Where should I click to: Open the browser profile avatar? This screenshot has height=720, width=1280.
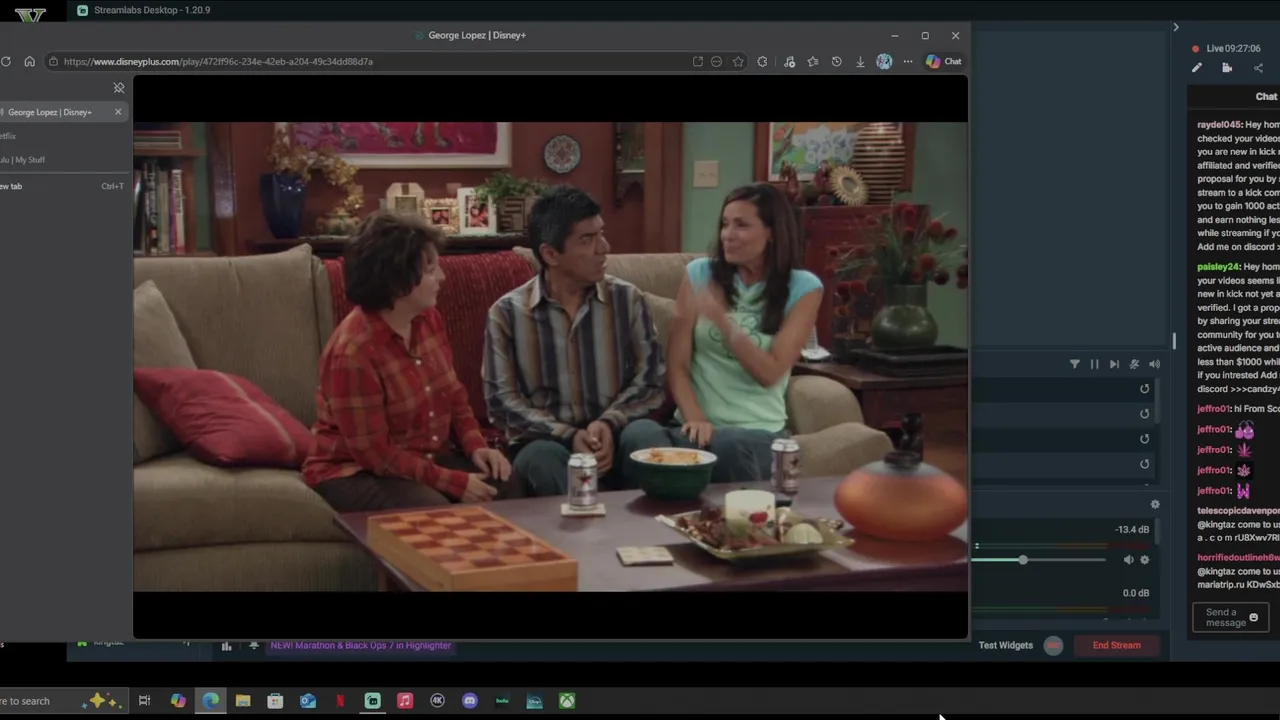tap(884, 61)
